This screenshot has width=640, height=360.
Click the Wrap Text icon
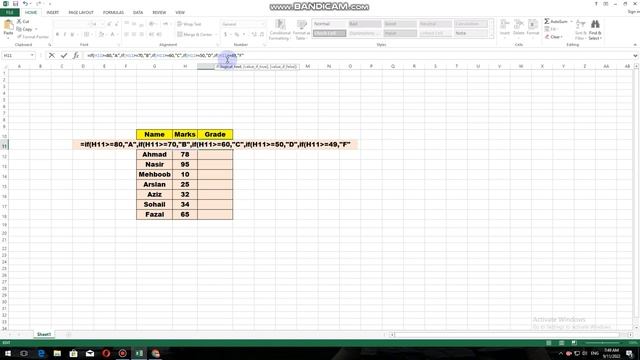point(180,24)
